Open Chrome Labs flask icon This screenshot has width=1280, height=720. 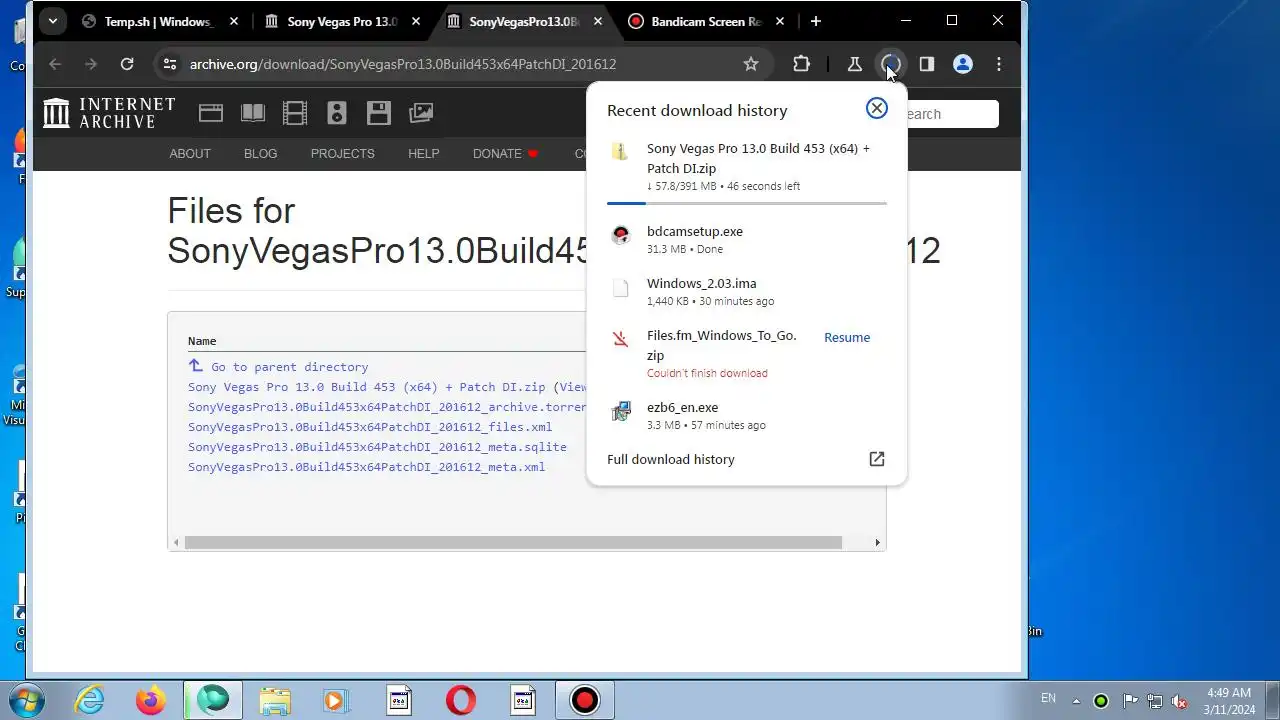(x=854, y=64)
